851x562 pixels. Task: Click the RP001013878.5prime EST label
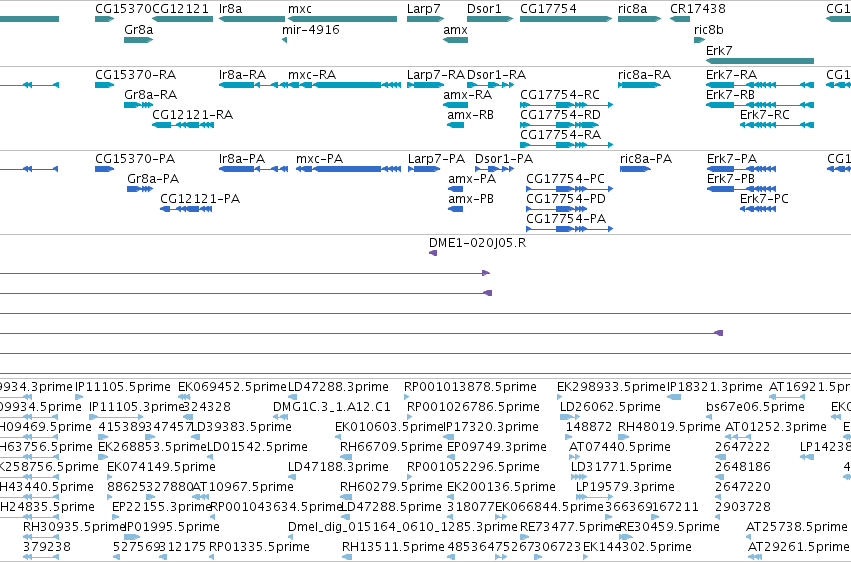click(x=470, y=386)
